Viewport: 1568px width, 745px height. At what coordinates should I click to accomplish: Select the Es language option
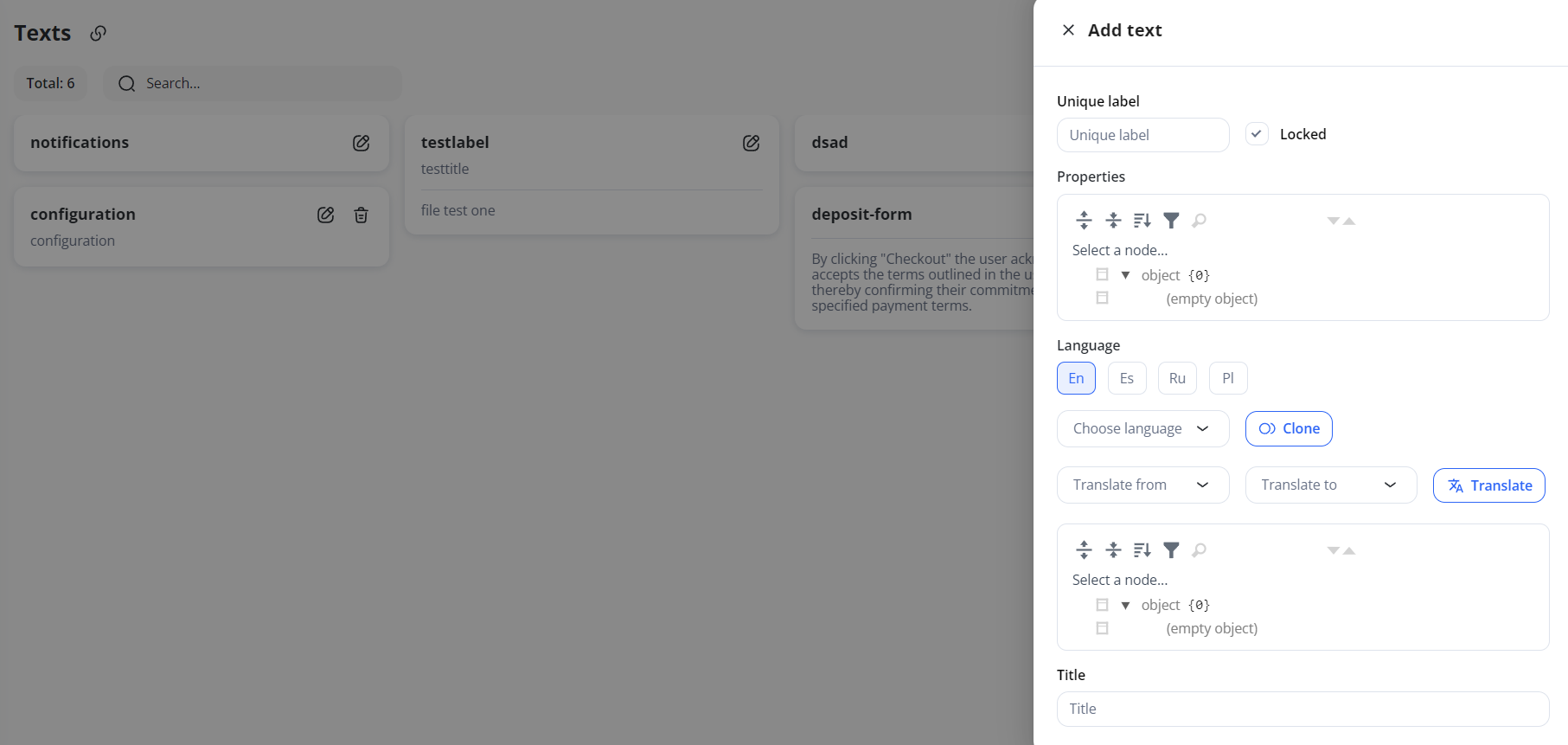1126,378
